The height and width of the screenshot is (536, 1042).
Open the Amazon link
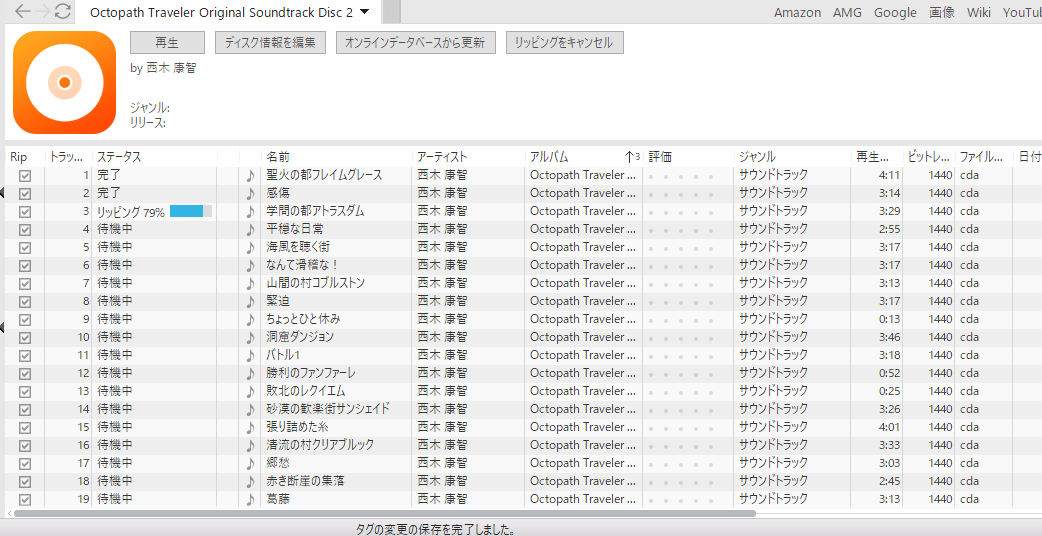[797, 13]
